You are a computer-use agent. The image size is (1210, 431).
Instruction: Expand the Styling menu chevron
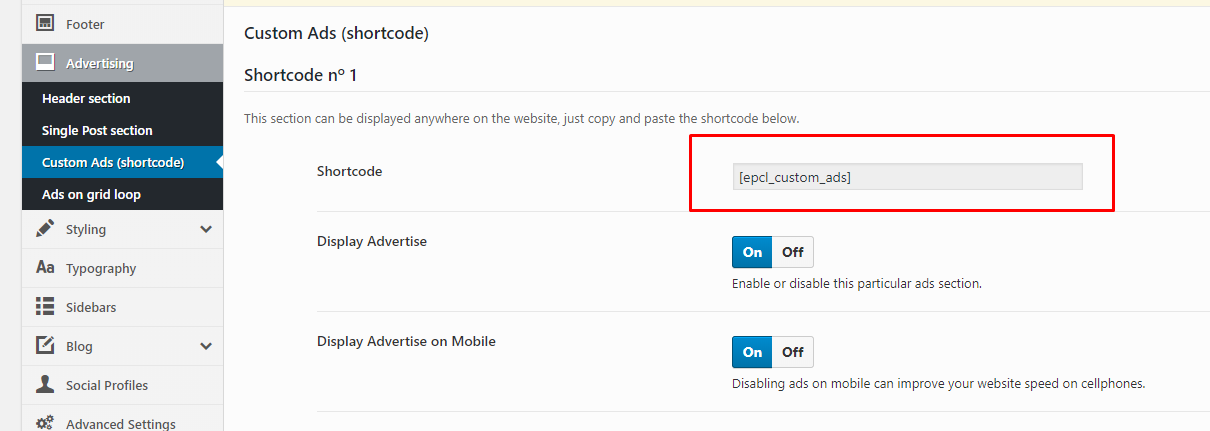click(206, 229)
